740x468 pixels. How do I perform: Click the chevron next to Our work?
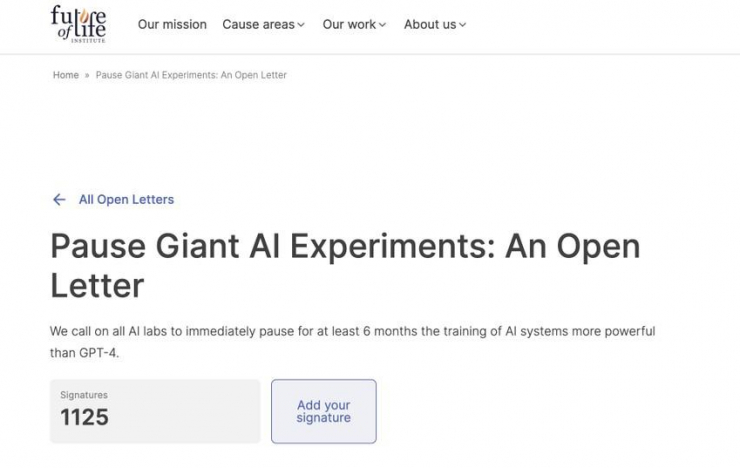(x=382, y=25)
